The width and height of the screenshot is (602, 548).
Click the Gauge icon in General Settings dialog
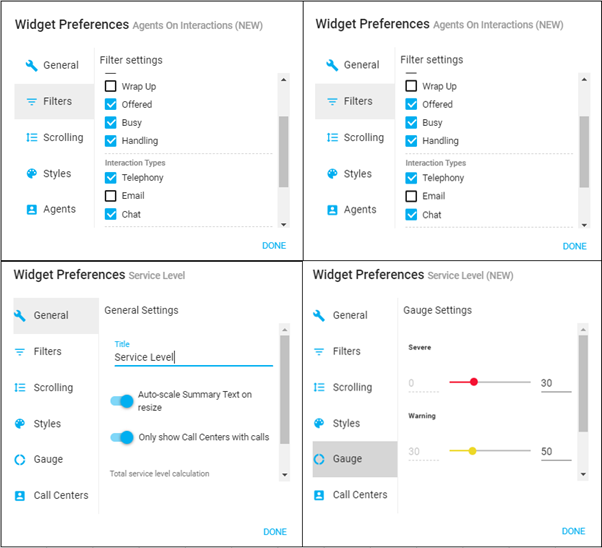[x=20, y=460]
